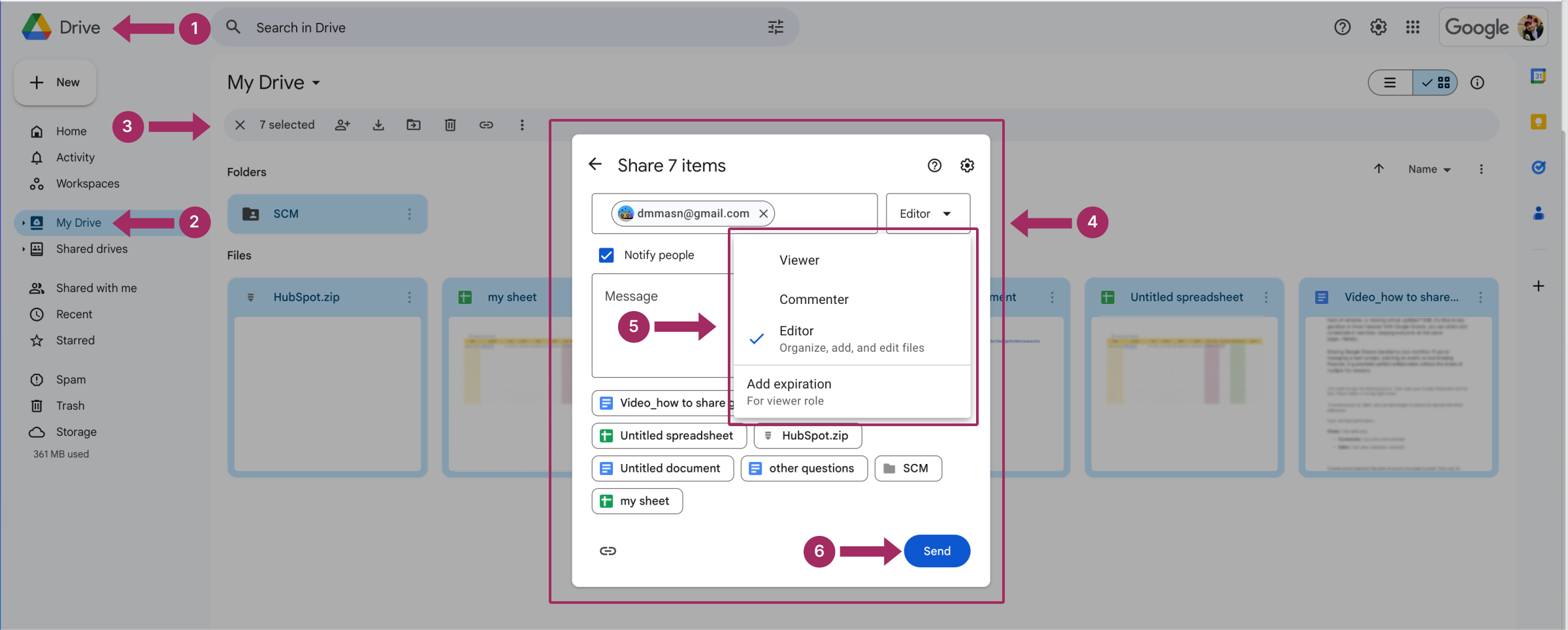The image size is (1568, 630).
Task: Click the other questions chip
Action: tap(804, 469)
